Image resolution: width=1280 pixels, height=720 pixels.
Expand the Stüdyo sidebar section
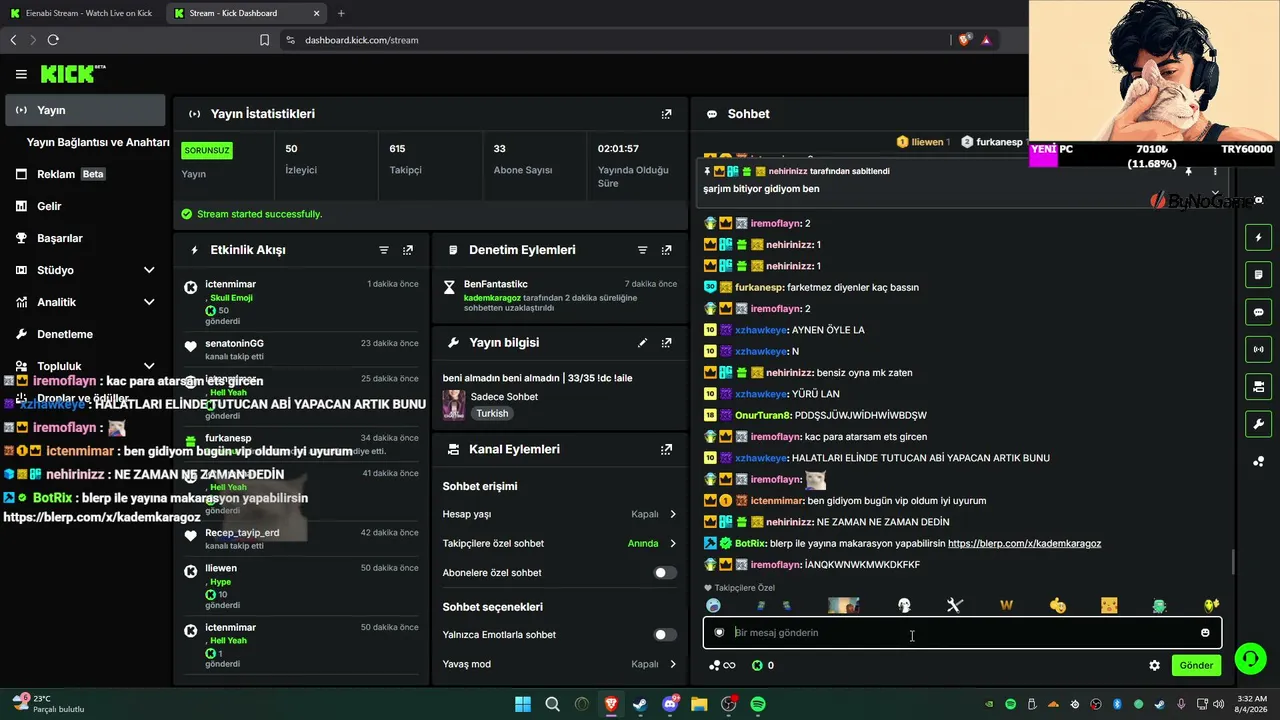tap(149, 270)
